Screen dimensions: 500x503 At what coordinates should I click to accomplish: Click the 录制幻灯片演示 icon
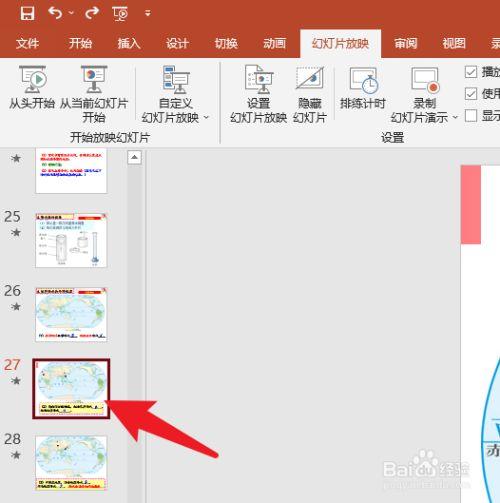click(425, 80)
